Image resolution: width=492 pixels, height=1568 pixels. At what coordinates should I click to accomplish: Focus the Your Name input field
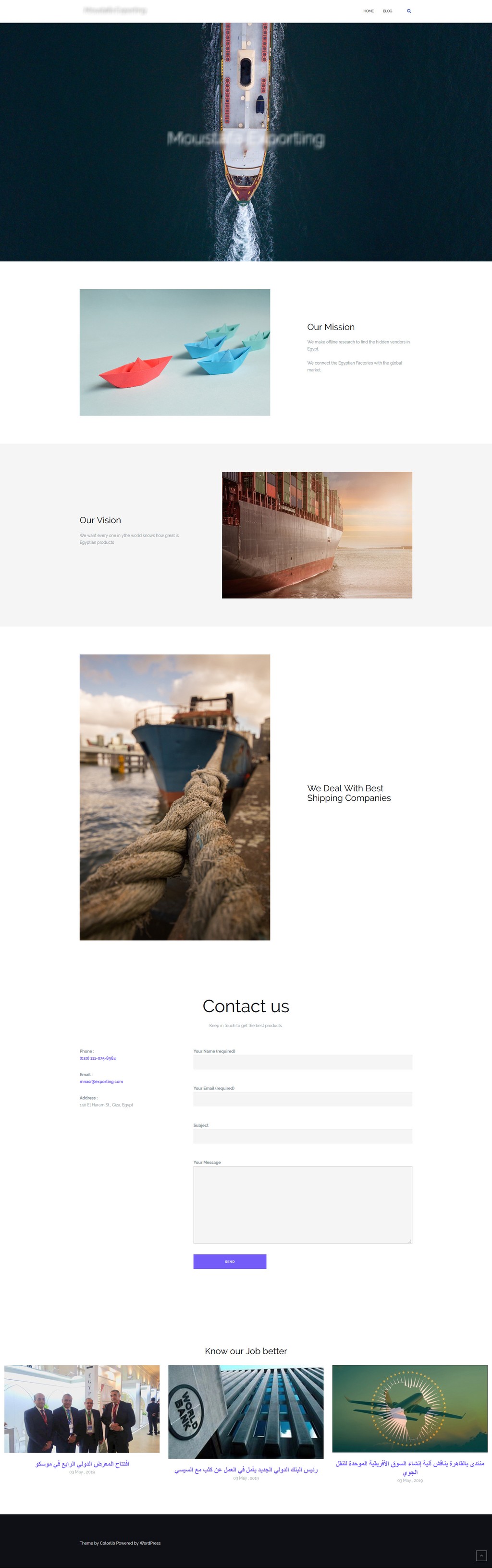(303, 1062)
